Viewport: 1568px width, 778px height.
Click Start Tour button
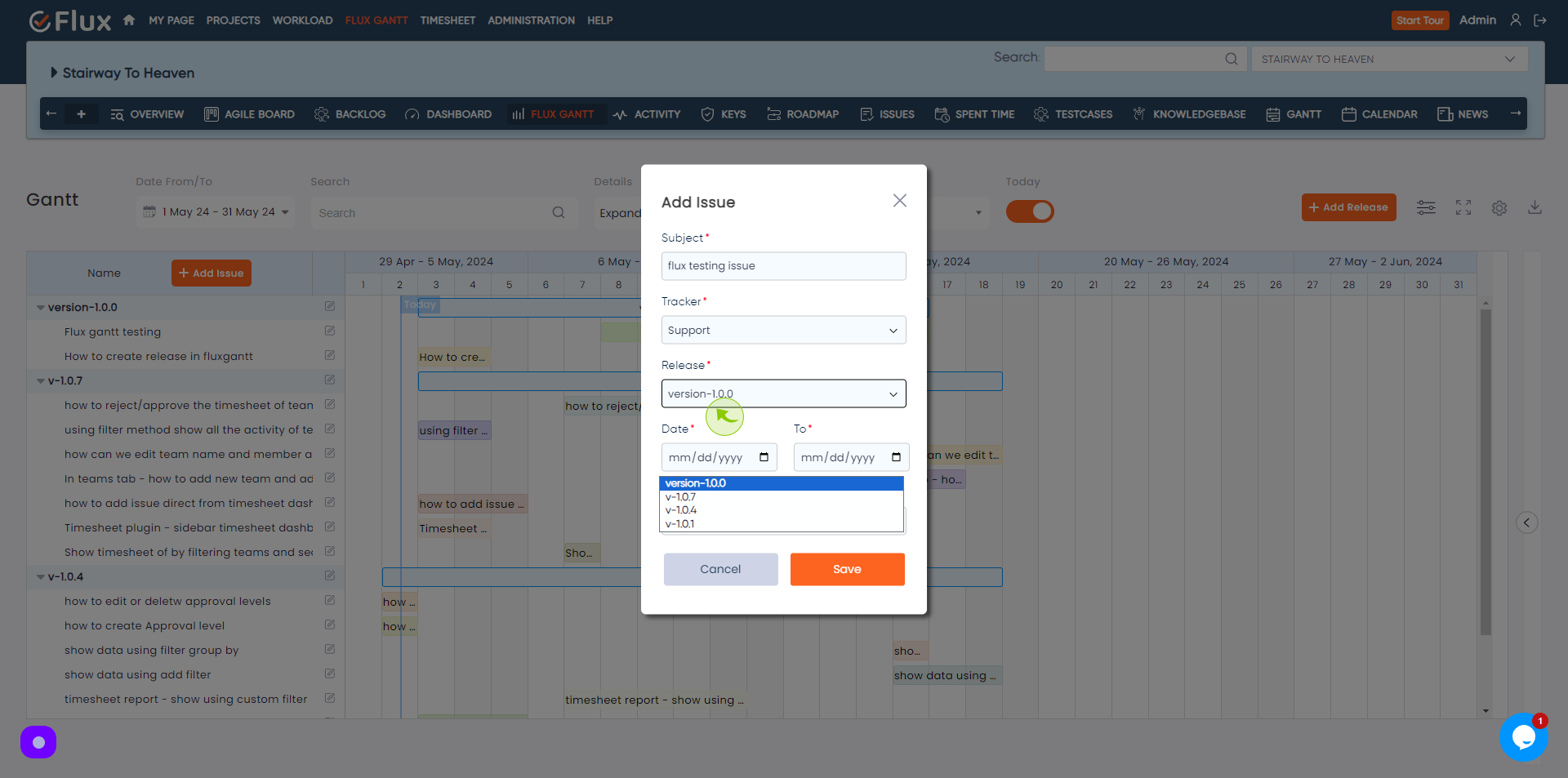[x=1420, y=20]
